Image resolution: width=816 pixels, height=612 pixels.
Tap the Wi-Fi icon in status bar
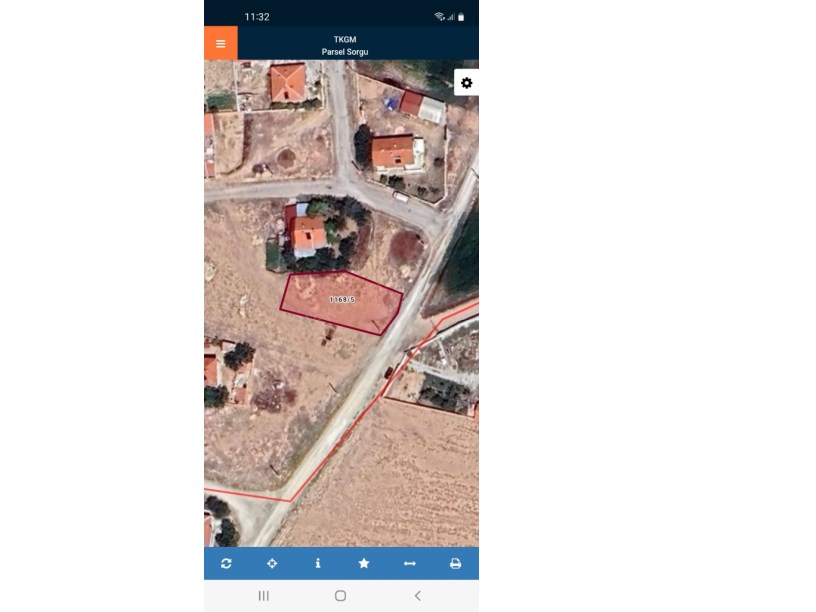[439, 17]
